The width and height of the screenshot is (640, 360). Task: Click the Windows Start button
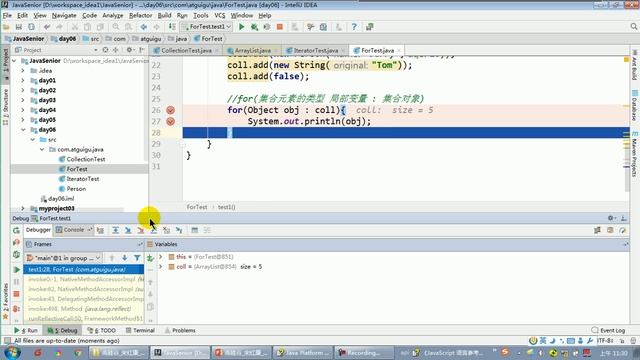tap(11, 352)
